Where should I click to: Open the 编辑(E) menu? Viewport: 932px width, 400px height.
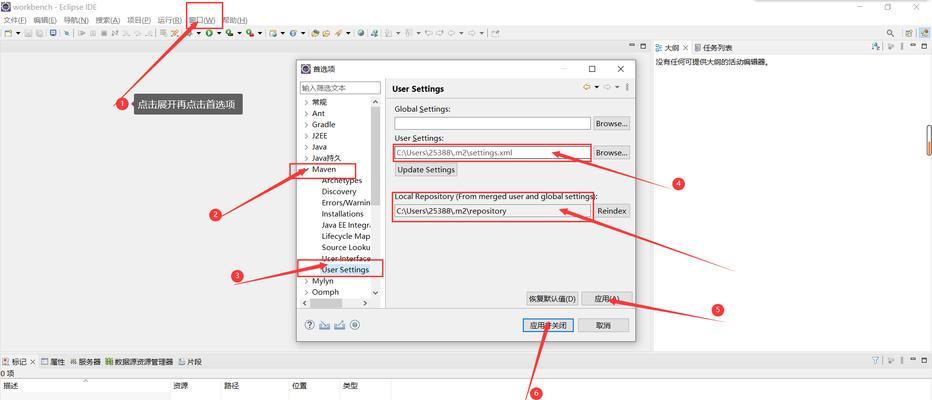[x=45, y=20]
